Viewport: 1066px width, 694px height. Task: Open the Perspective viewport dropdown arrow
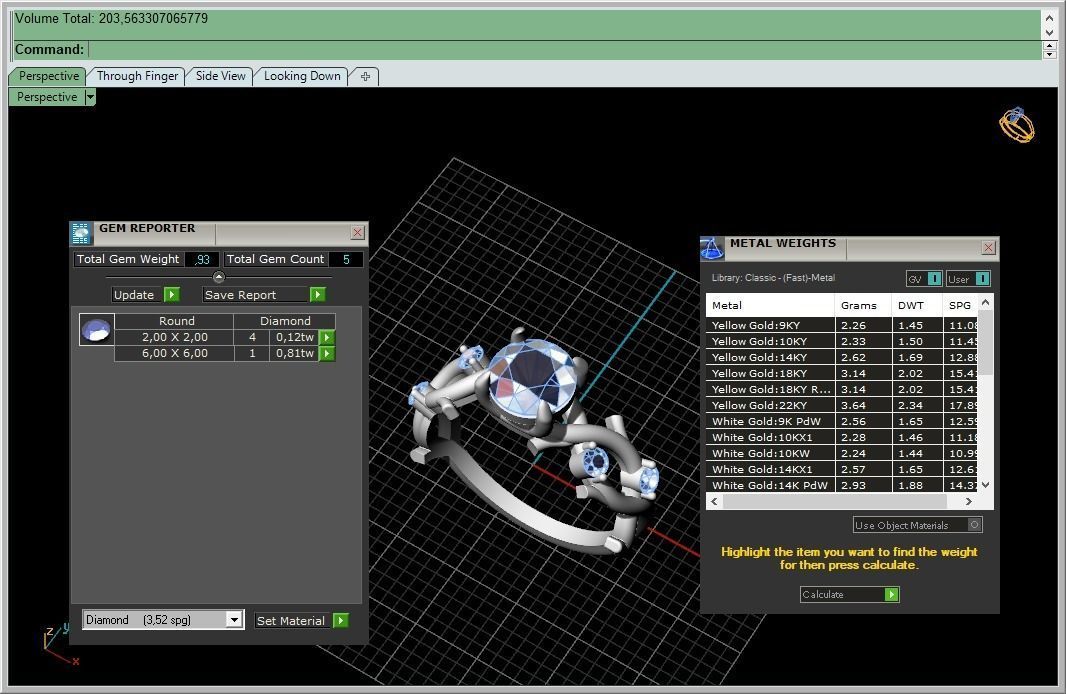tap(90, 97)
